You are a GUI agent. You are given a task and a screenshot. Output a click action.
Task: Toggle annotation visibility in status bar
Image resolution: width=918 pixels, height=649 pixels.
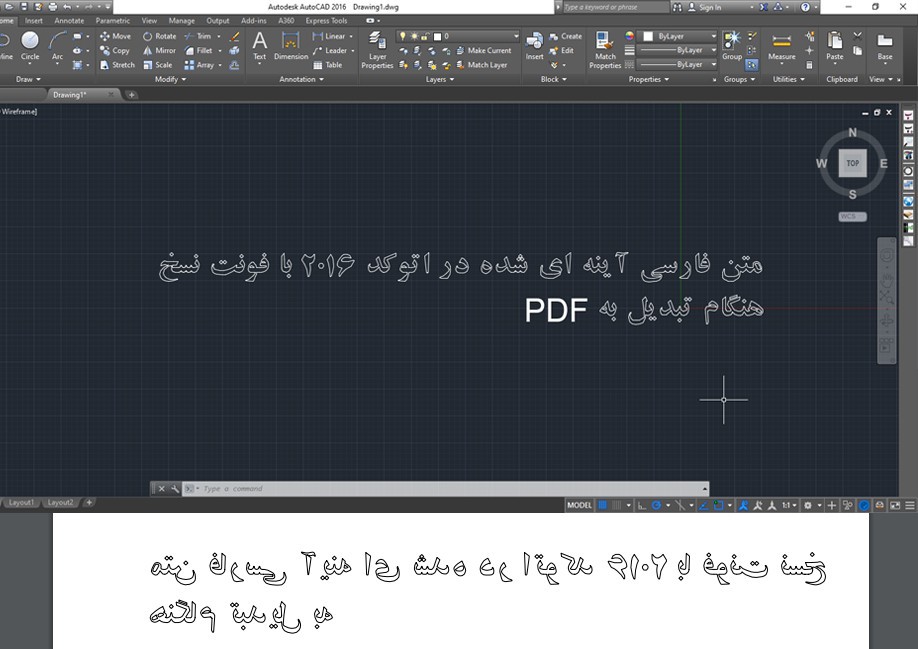(x=744, y=505)
